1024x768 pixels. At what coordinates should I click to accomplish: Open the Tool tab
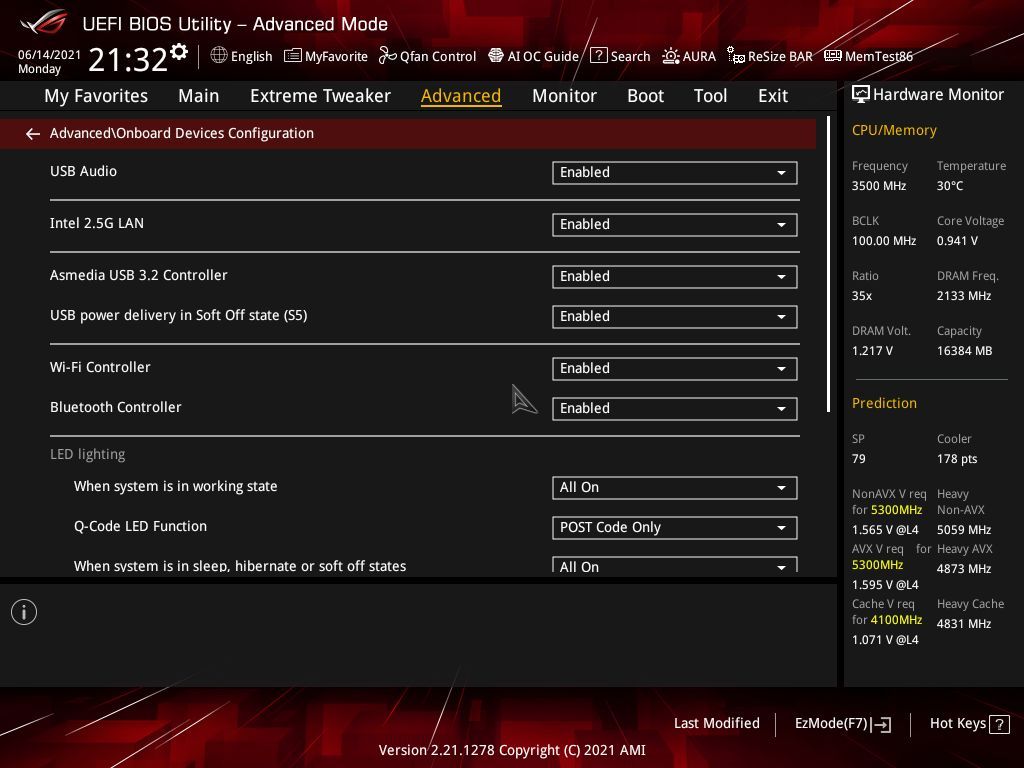click(x=710, y=96)
